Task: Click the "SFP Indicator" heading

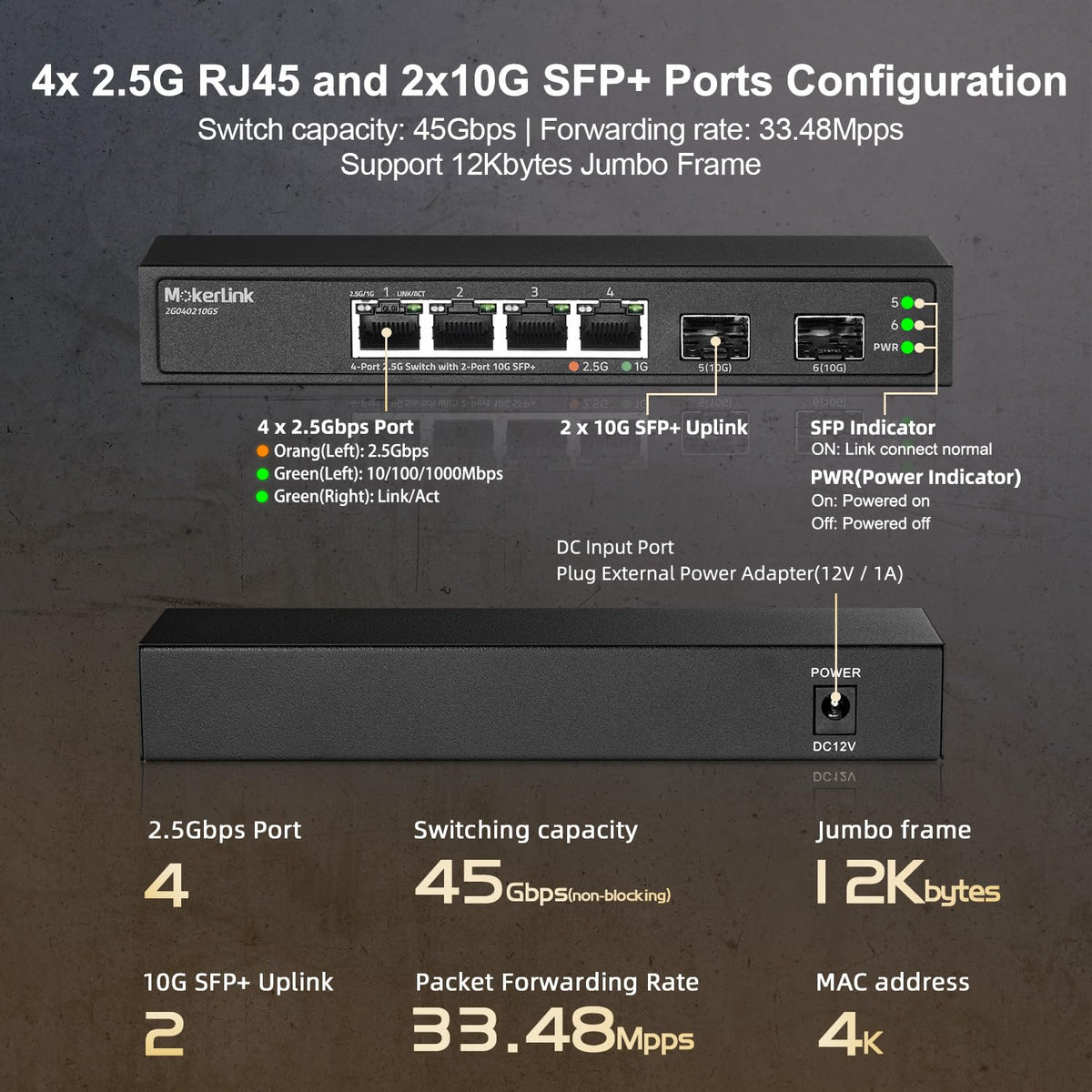Action: point(872,428)
